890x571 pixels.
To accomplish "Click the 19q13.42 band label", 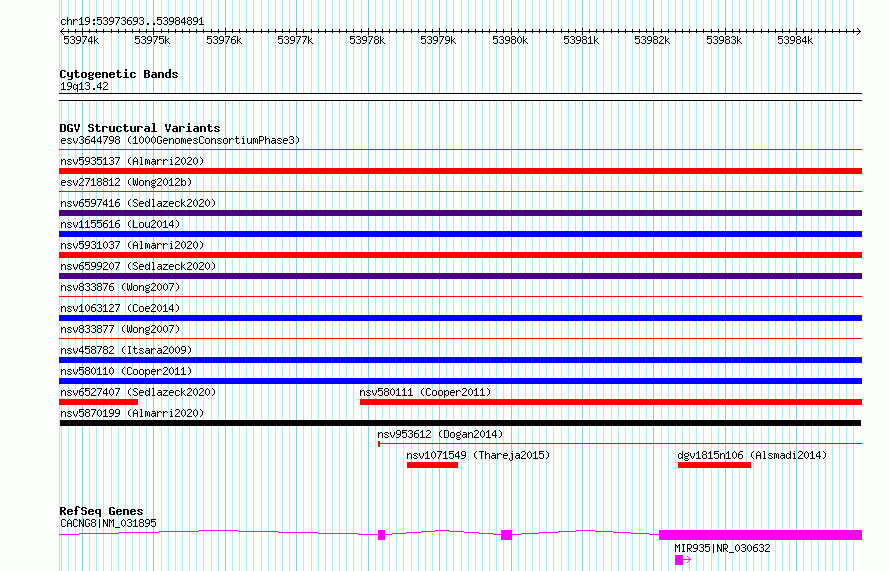I will tap(84, 86).
